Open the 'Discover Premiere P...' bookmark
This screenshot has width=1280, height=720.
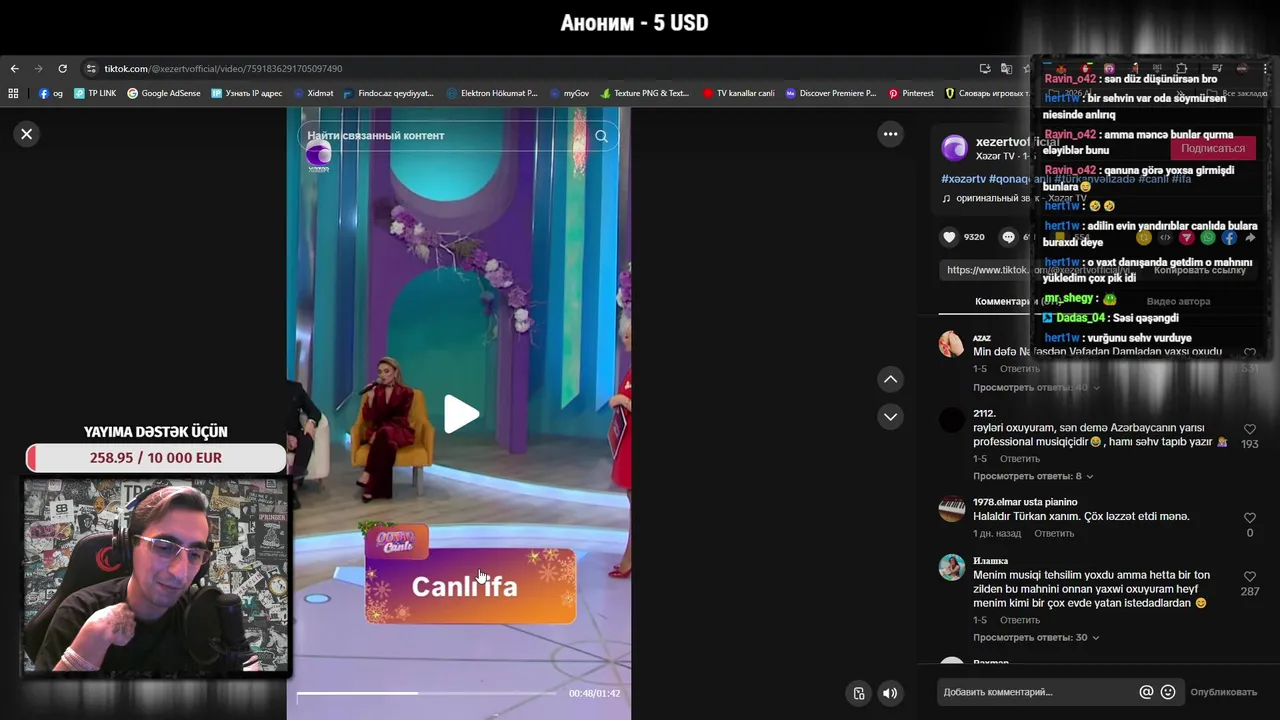(831, 93)
